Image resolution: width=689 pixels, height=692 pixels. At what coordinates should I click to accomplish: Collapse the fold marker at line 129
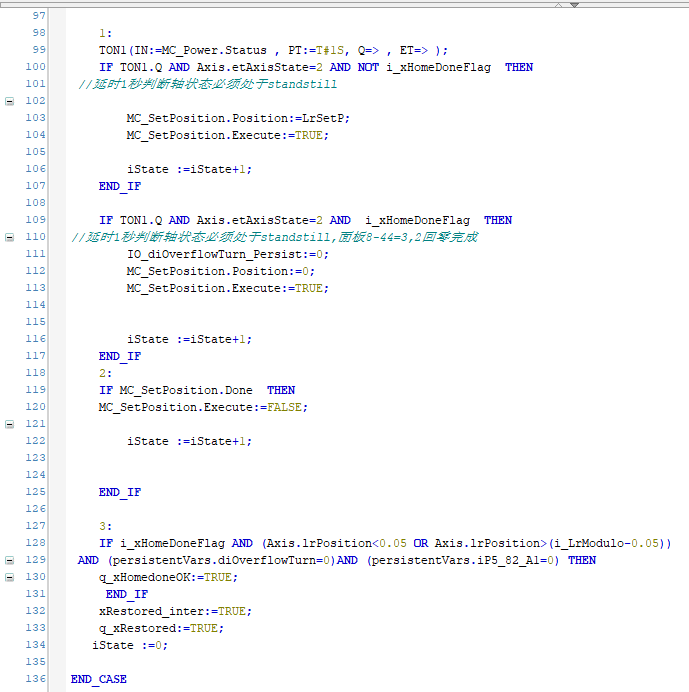click(x=9, y=560)
